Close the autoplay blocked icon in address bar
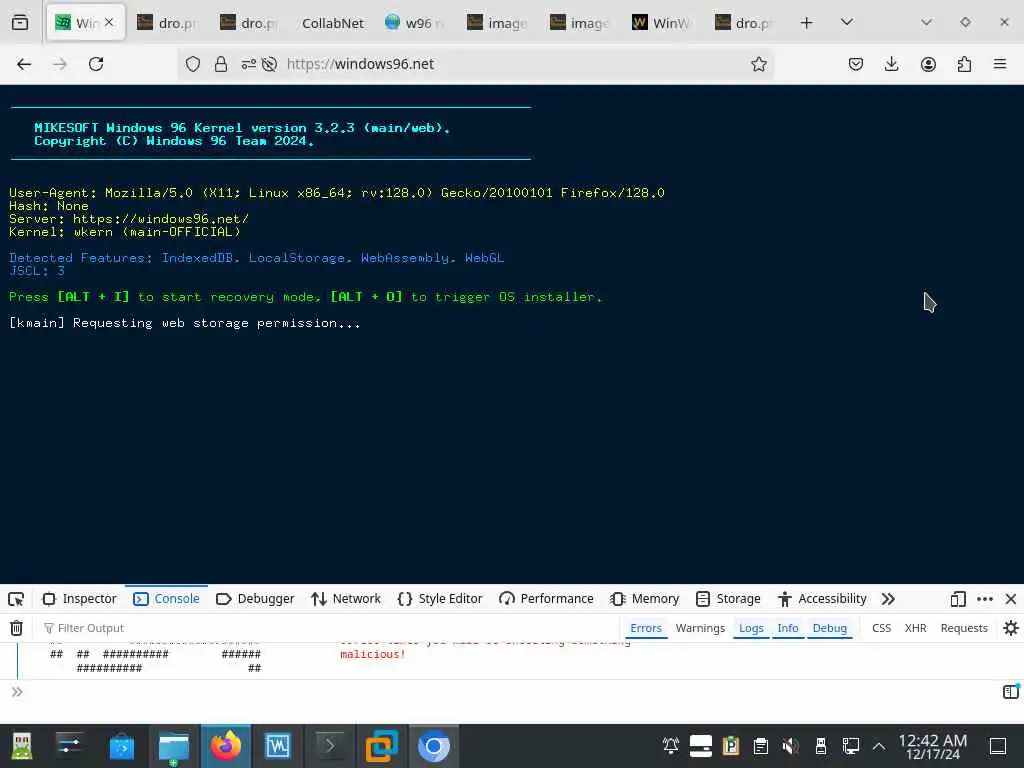 tap(269, 64)
